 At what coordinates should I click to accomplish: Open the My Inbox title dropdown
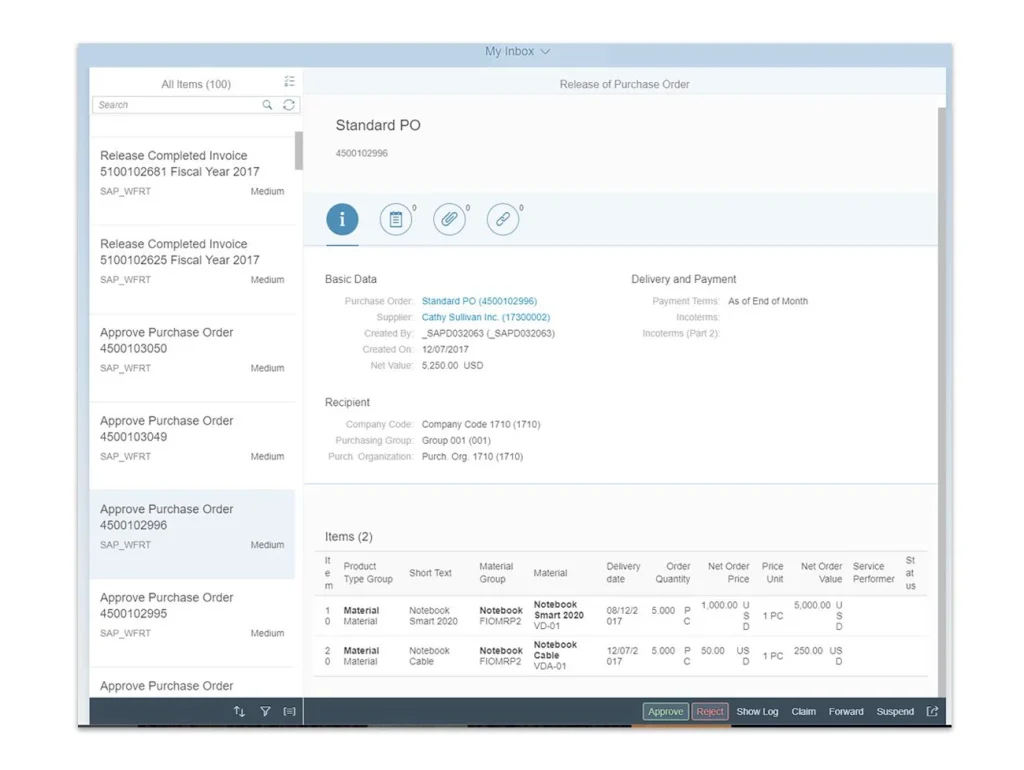(517, 51)
